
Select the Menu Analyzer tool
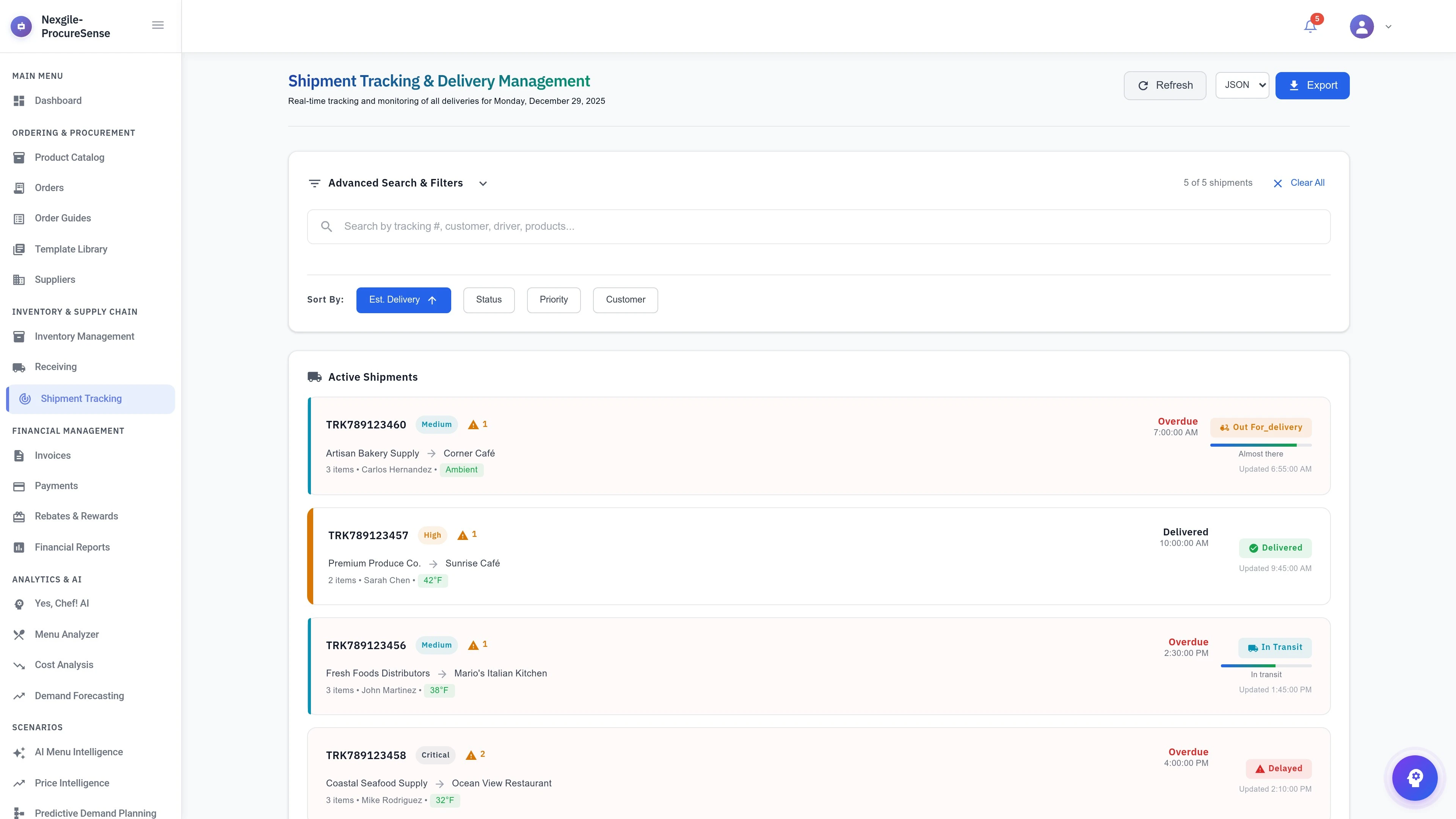[66, 634]
